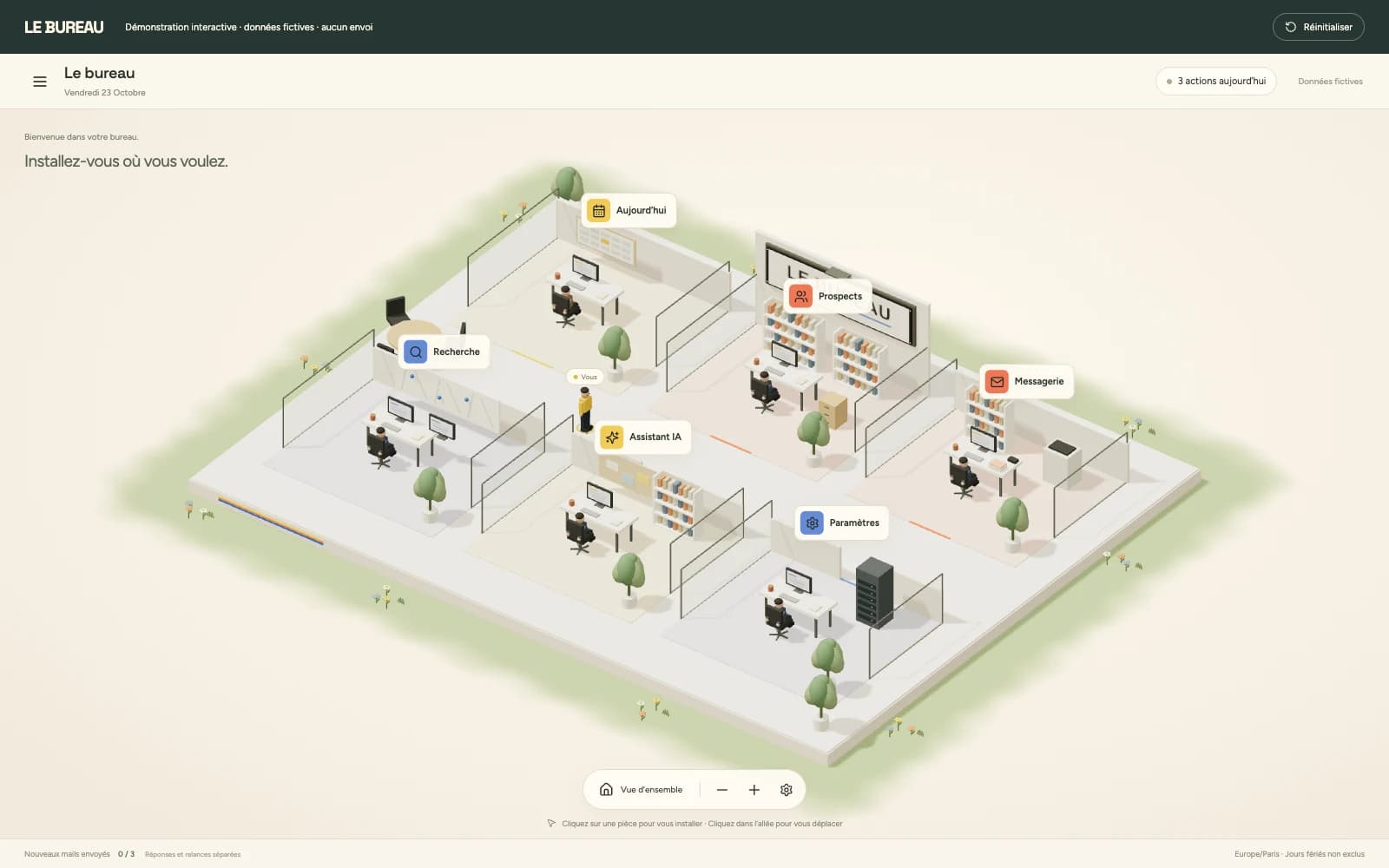Zoom in with the plus button
Viewport: 1389px width, 868px height.
click(x=754, y=790)
